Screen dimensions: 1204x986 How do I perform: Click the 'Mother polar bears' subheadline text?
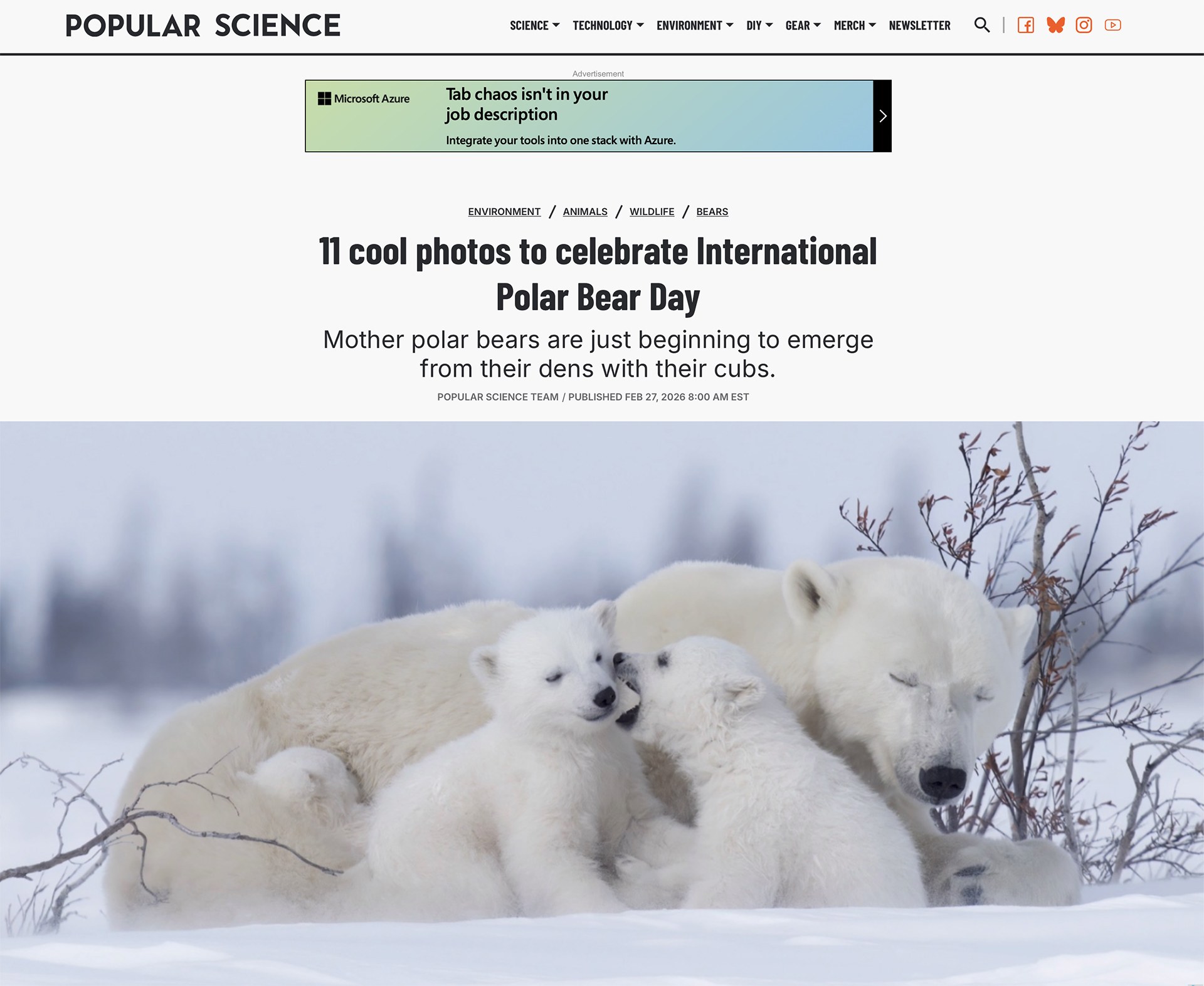(598, 354)
